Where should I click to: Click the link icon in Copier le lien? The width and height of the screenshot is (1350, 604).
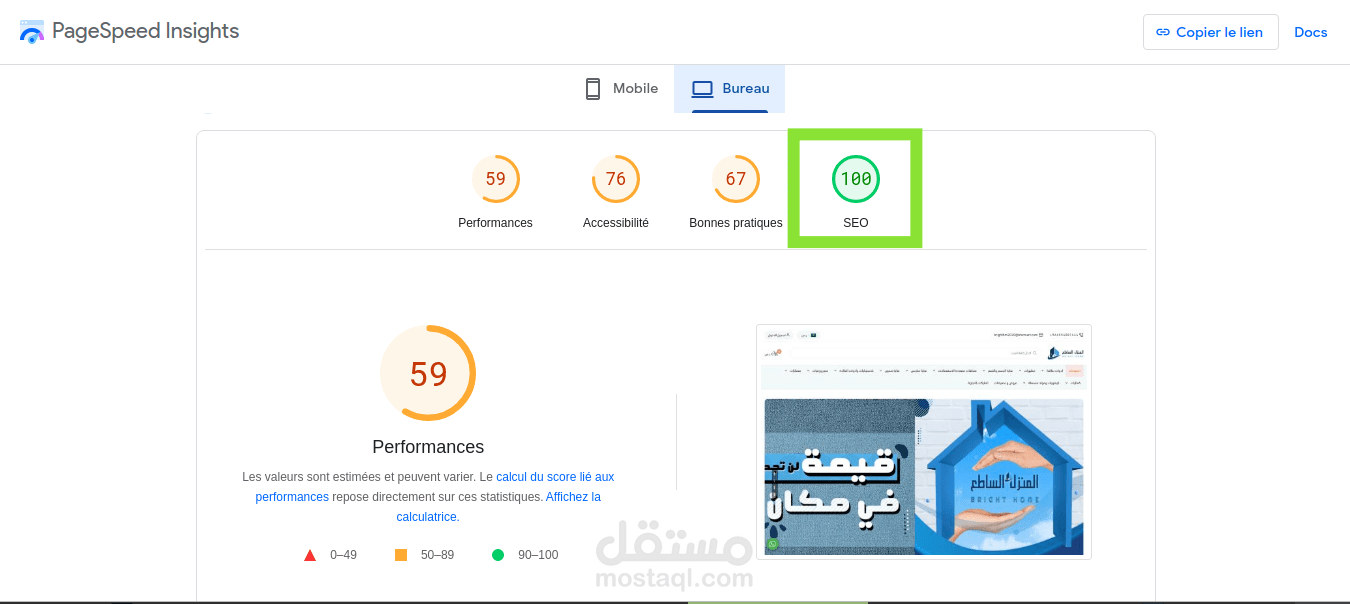(x=1163, y=32)
